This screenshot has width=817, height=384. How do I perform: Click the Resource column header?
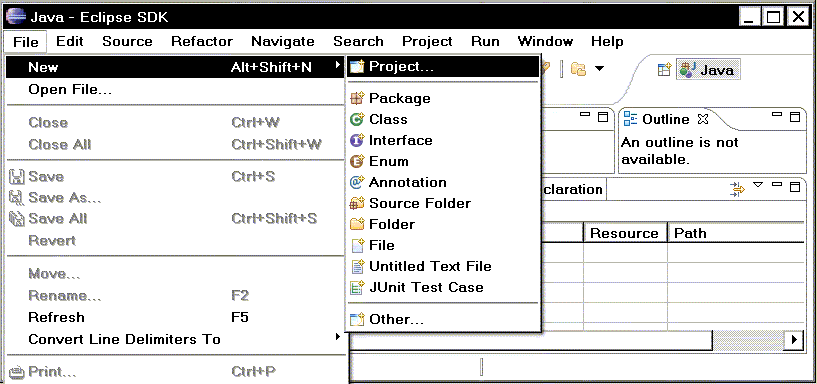pos(625,233)
